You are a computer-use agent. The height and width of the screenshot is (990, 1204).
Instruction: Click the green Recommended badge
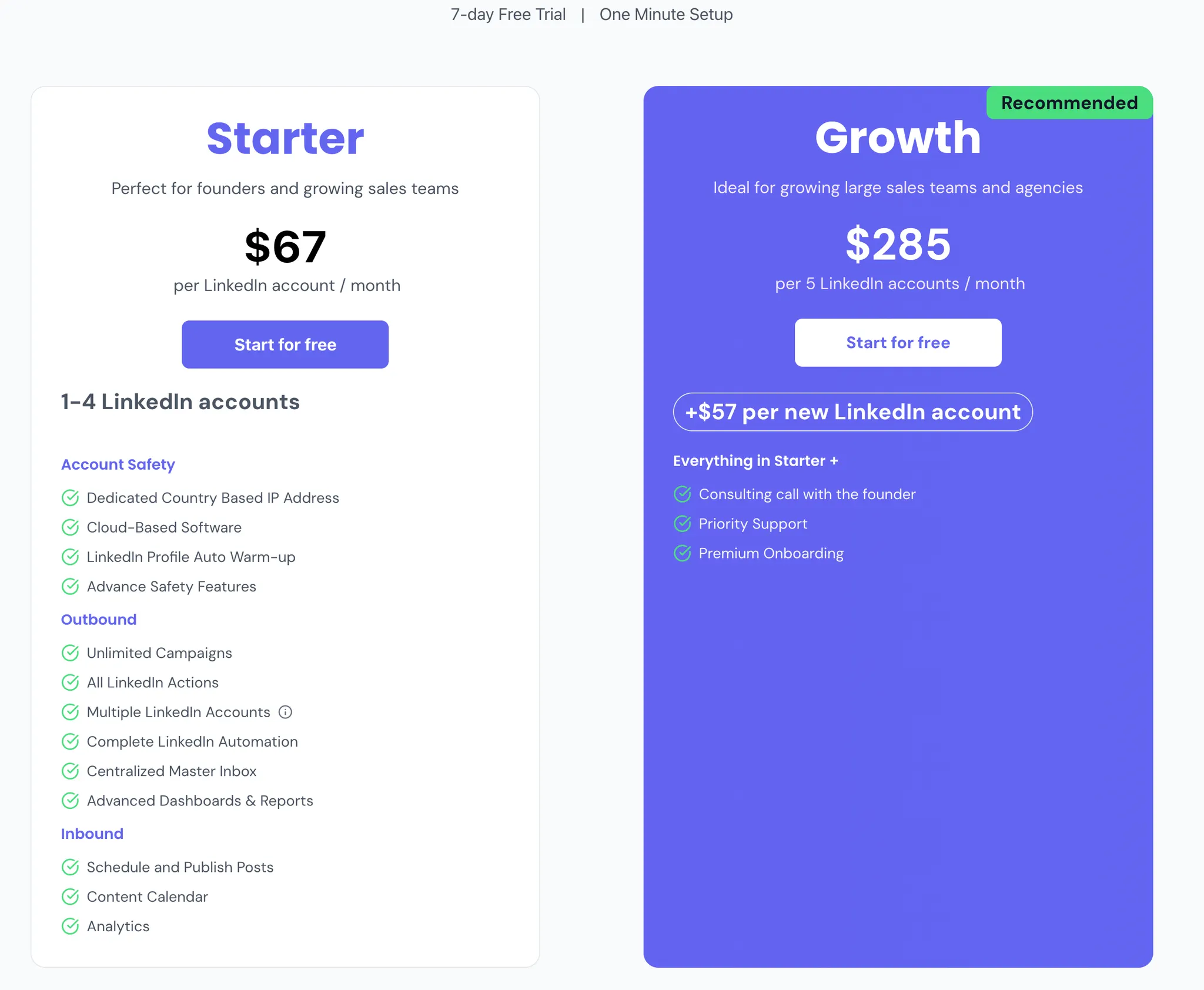[x=1069, y=103]
